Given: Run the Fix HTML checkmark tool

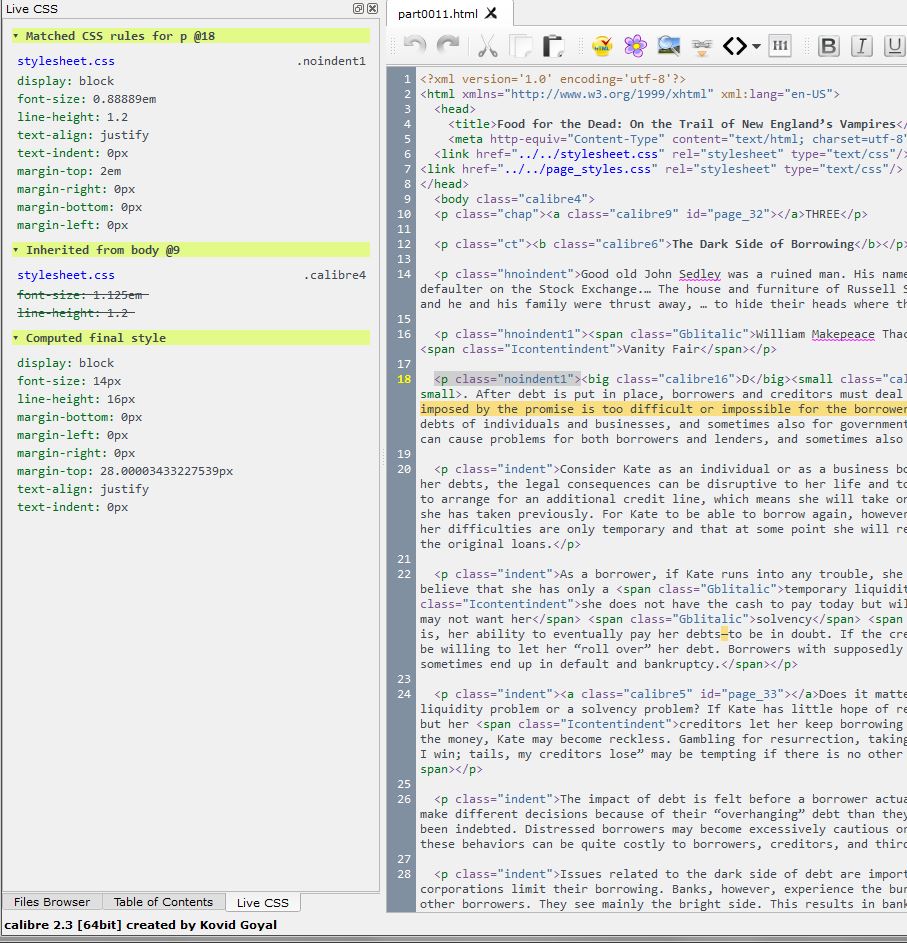Looking at the screenshot, I should (x=602, y=46).
